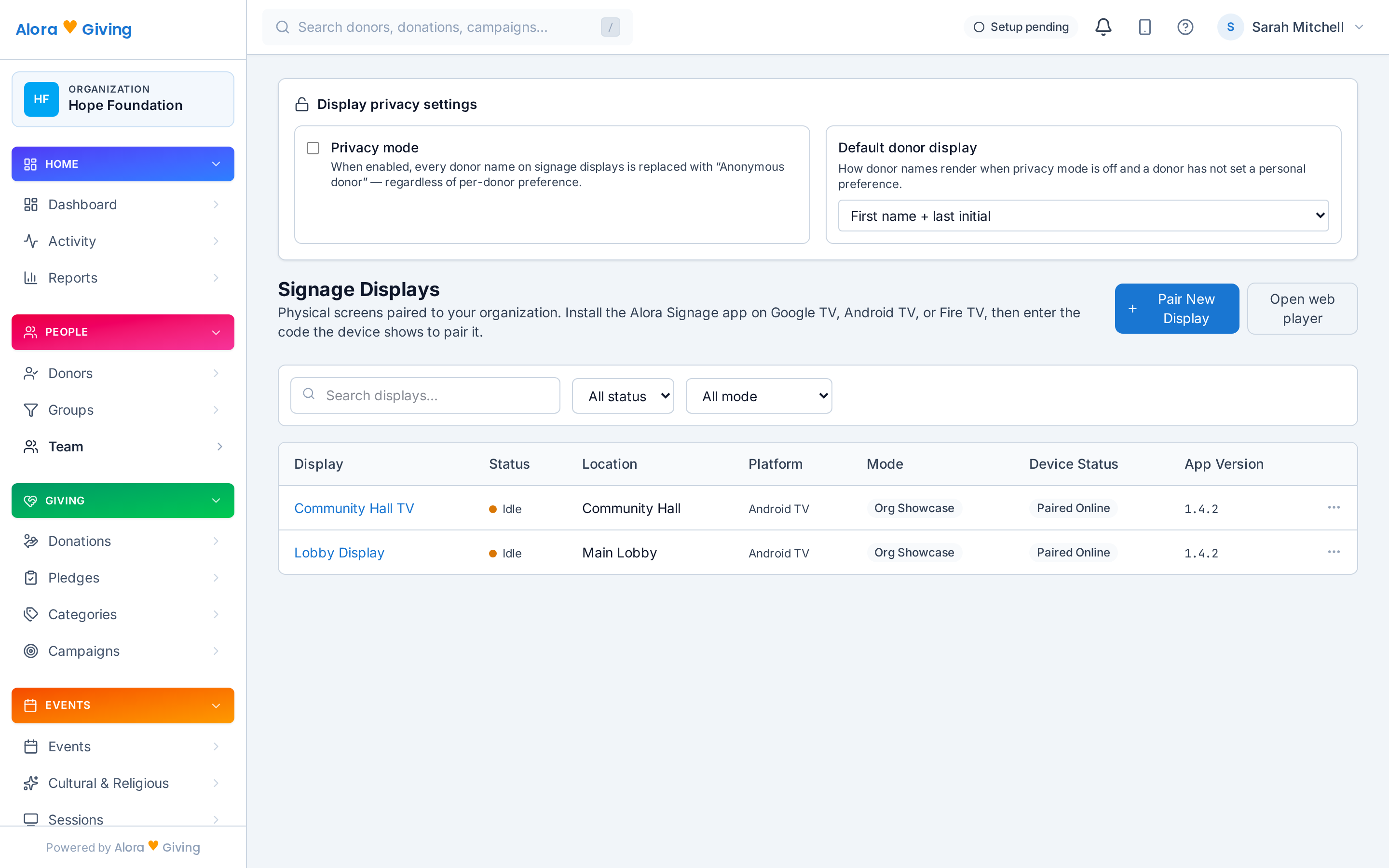1389x868 pixels.
Task: Focus the global search donors field
Action: coord(447,27)
